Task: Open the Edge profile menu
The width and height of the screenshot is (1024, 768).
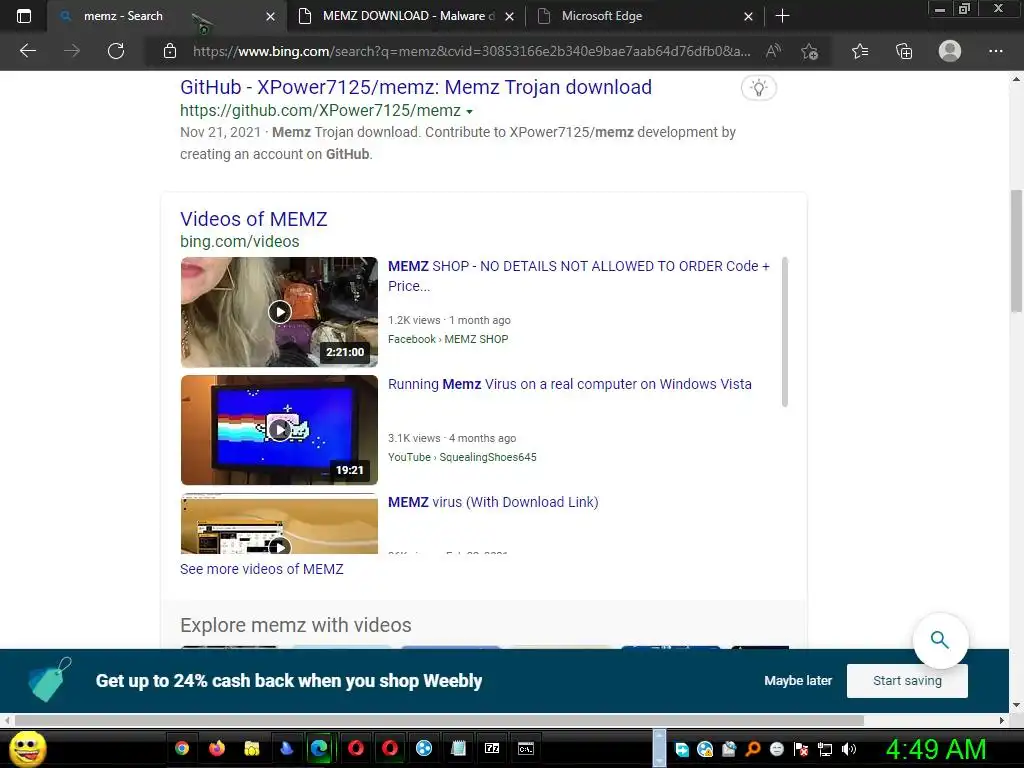Action: click(950, 51)
